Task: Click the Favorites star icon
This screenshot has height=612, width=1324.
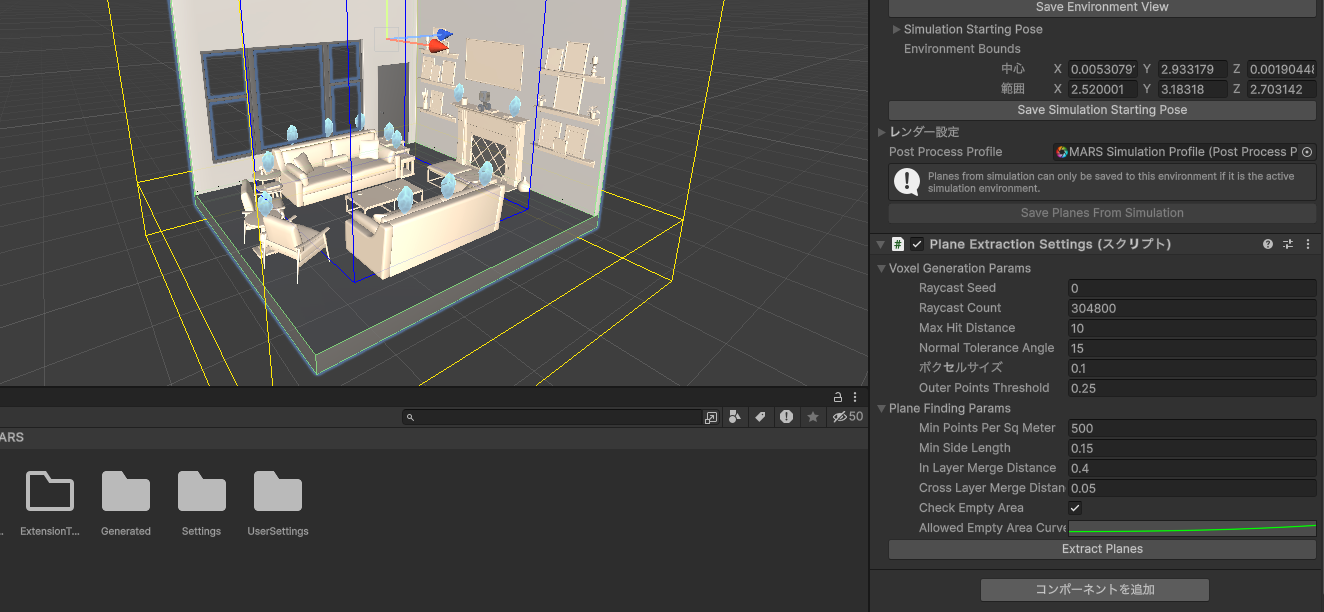Action: (813, 417)
